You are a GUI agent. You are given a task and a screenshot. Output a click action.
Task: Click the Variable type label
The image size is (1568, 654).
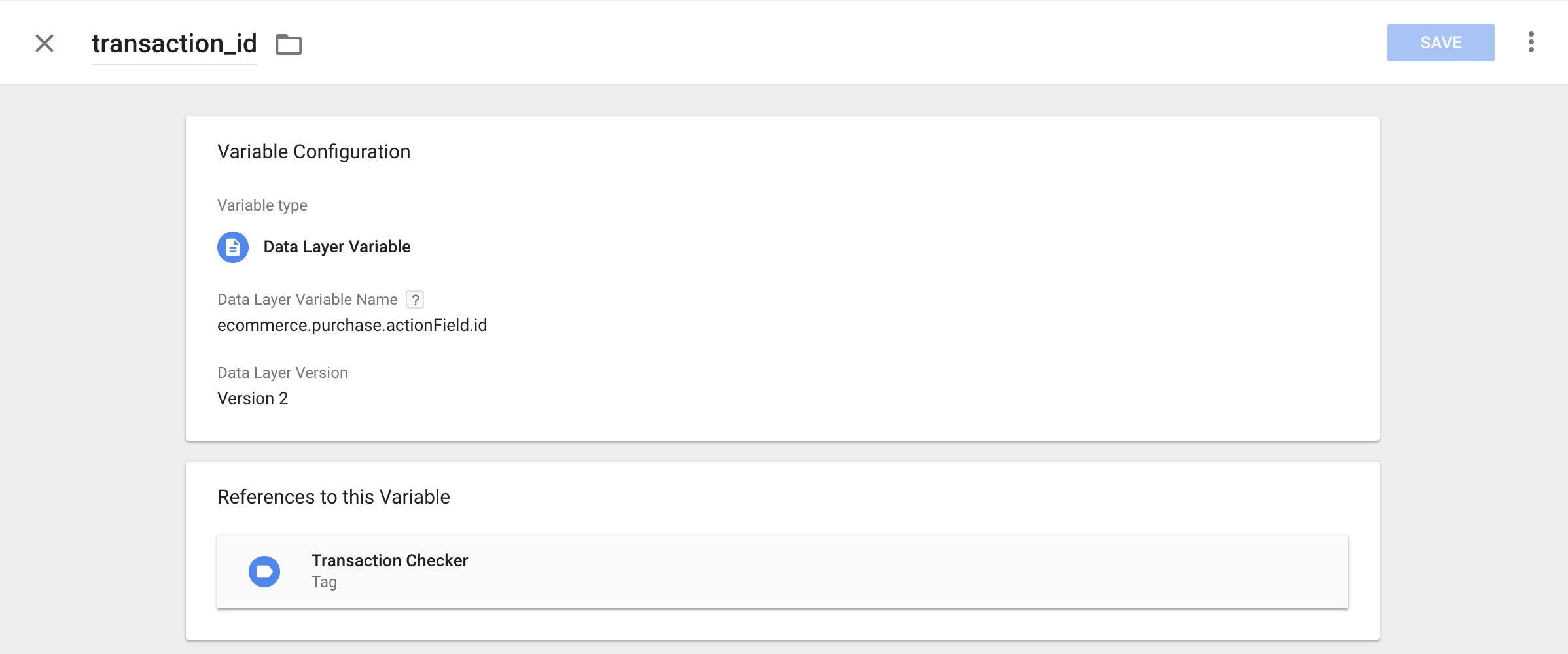click(x=262, y=205)
